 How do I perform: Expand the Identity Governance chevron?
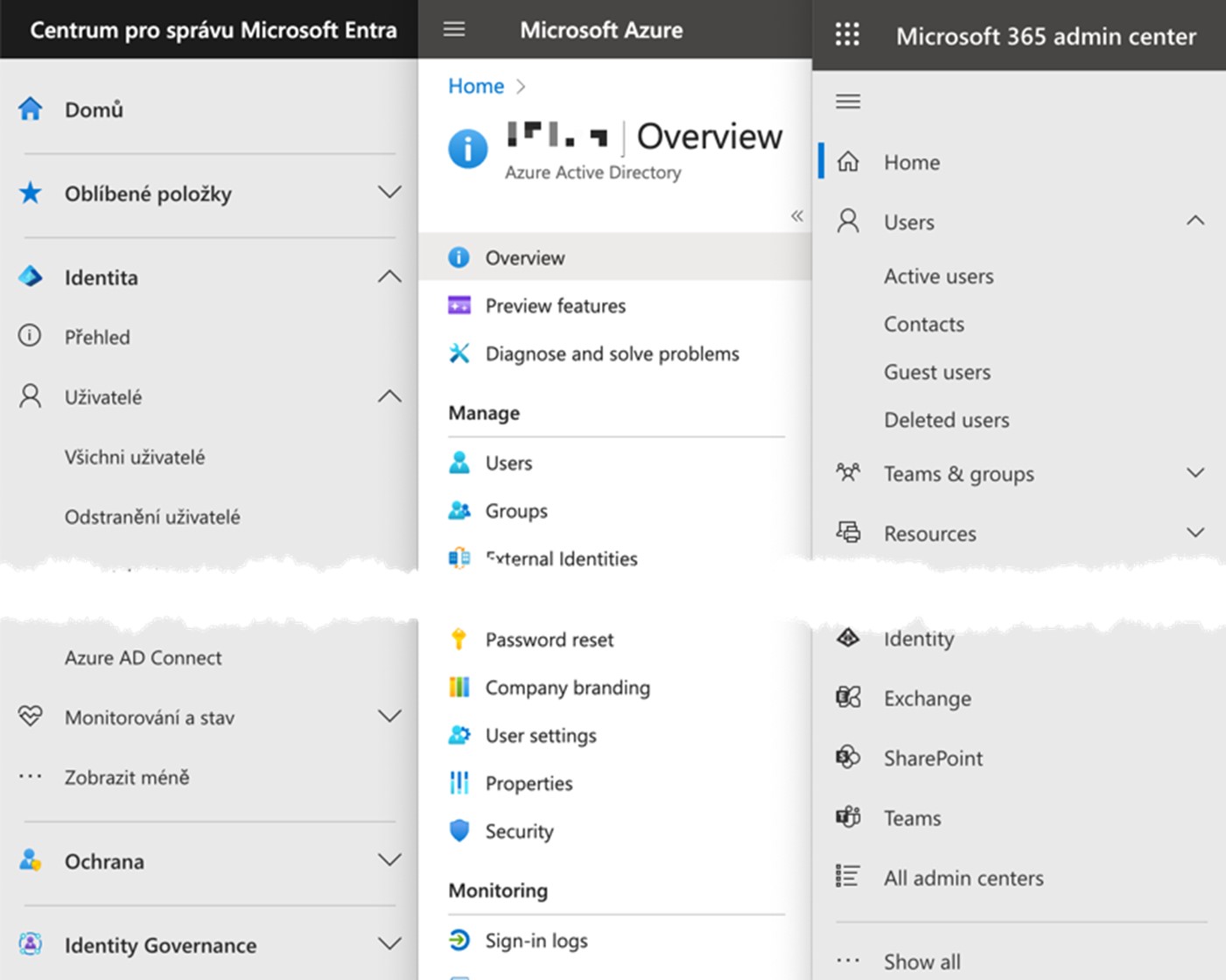[389, 943]
